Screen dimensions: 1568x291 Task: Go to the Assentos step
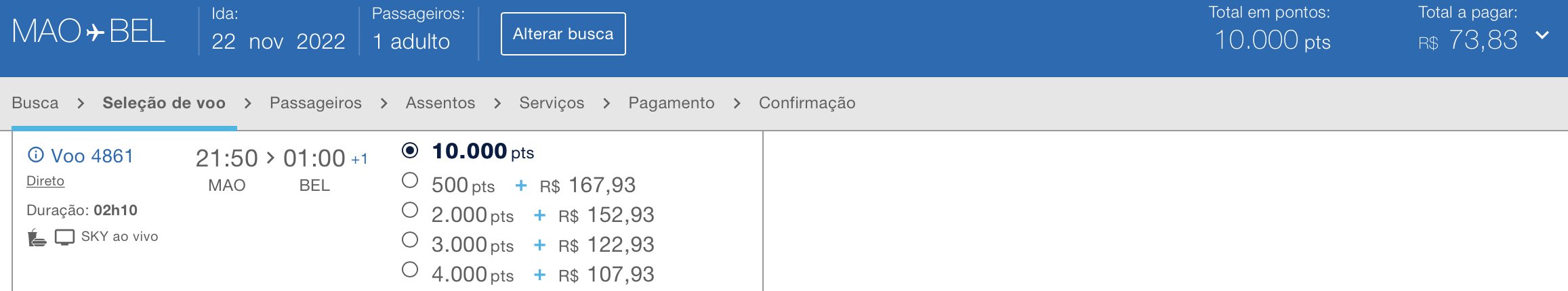(x=440, y=103)
